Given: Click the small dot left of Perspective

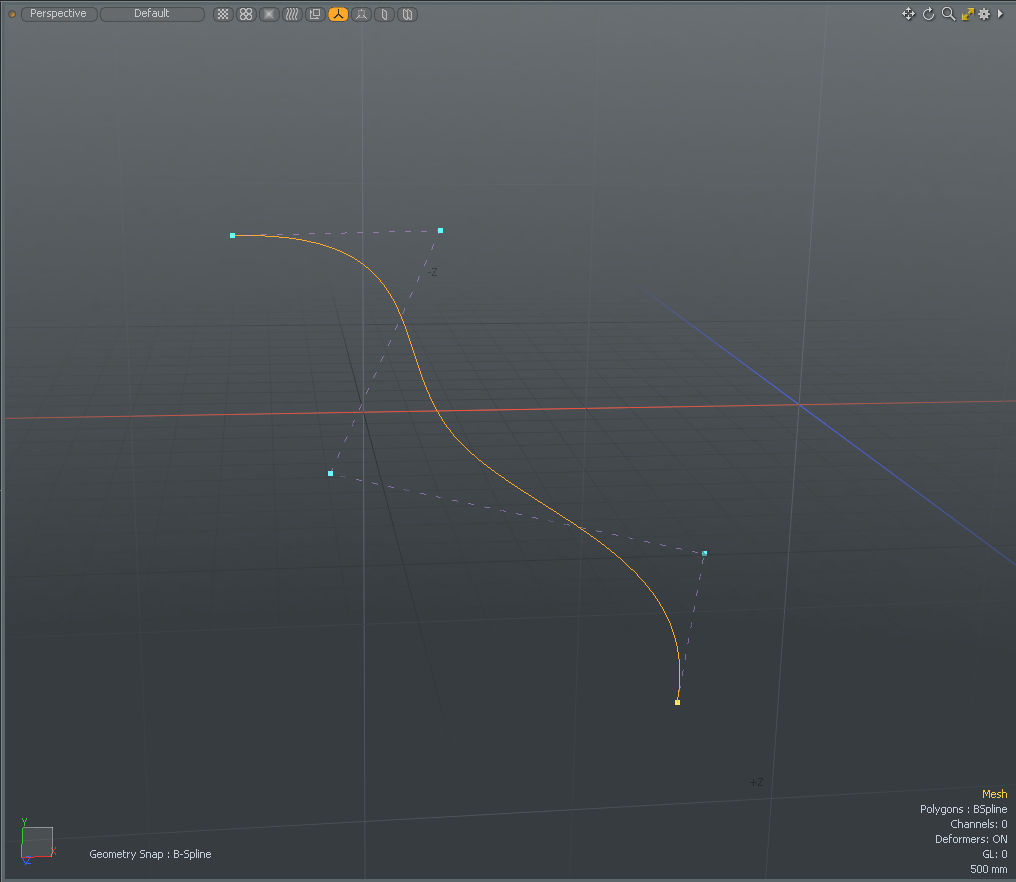Looking at the screenshot, I should [12, 14].
